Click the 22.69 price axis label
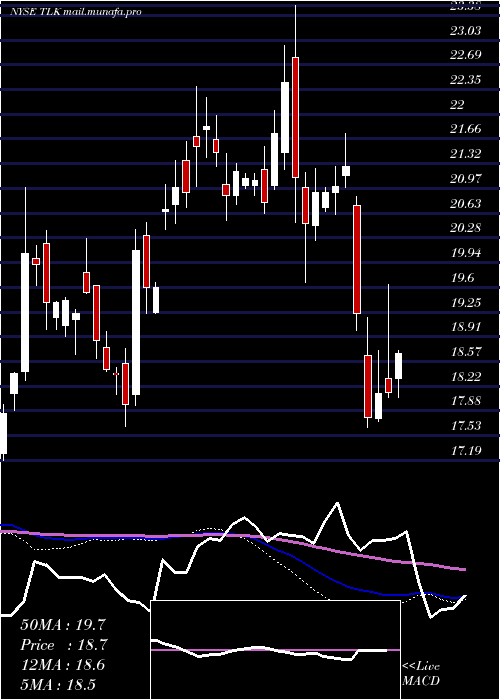 click(466, 55)
